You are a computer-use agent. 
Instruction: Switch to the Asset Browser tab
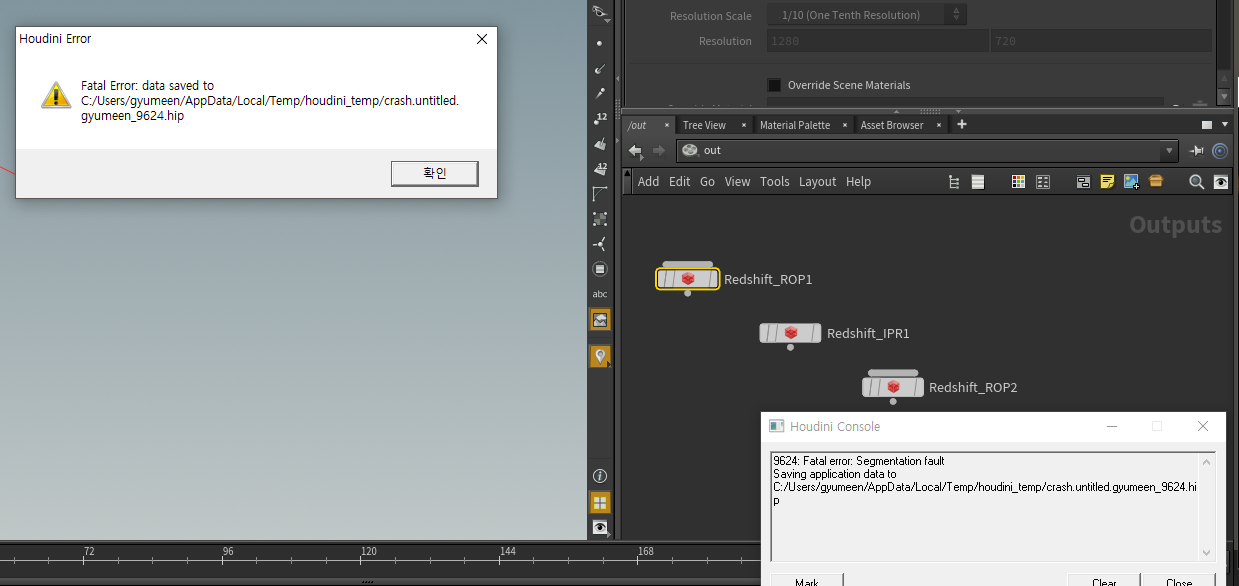[x=892, y=125]
